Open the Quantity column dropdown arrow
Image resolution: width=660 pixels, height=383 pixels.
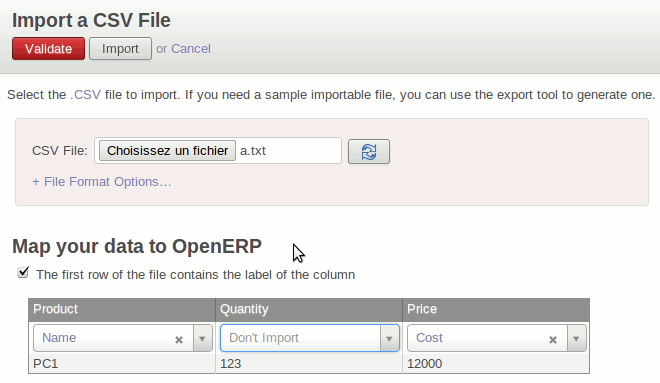389,338
